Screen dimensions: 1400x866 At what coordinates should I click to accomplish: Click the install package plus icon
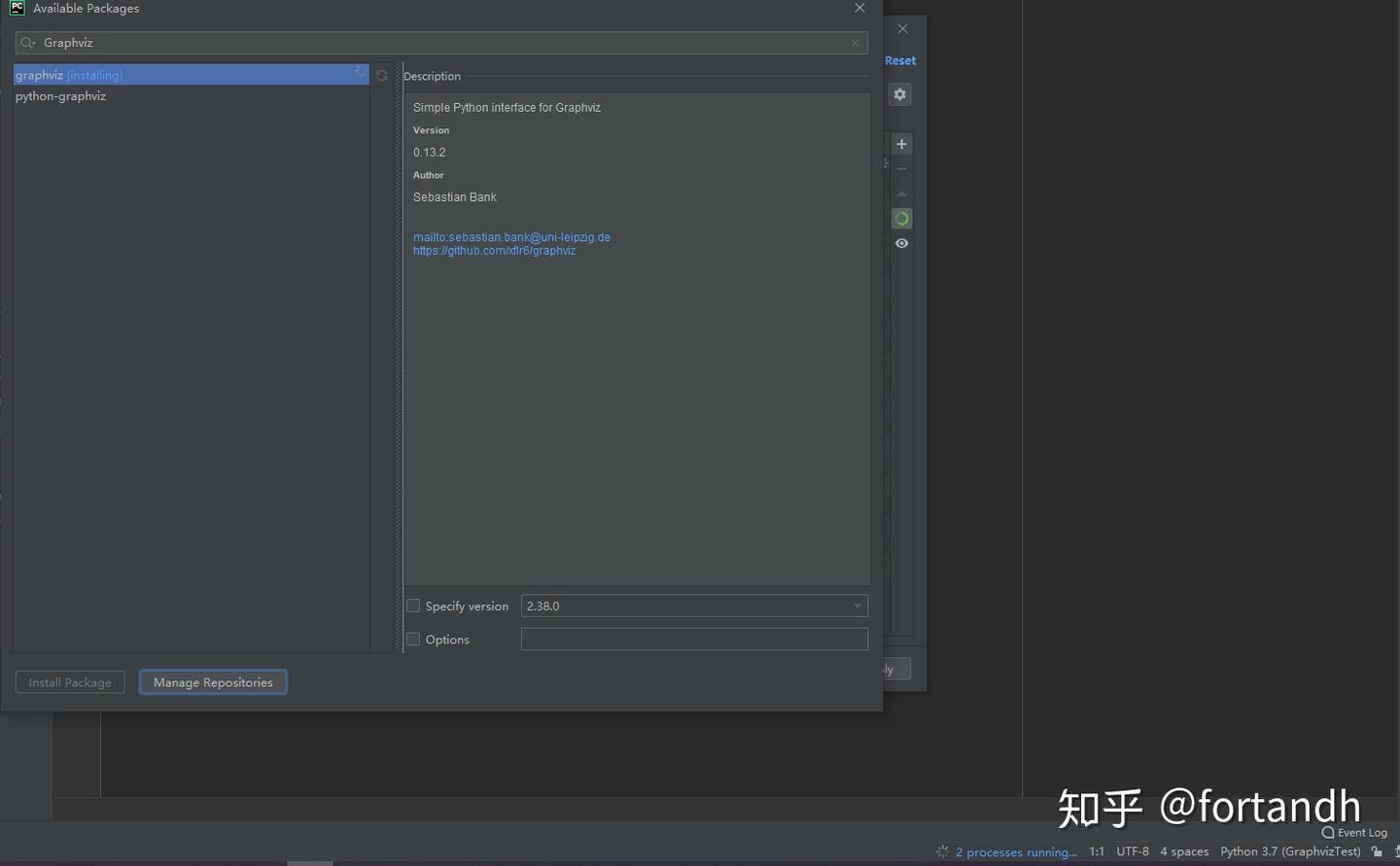coord(901,143)
